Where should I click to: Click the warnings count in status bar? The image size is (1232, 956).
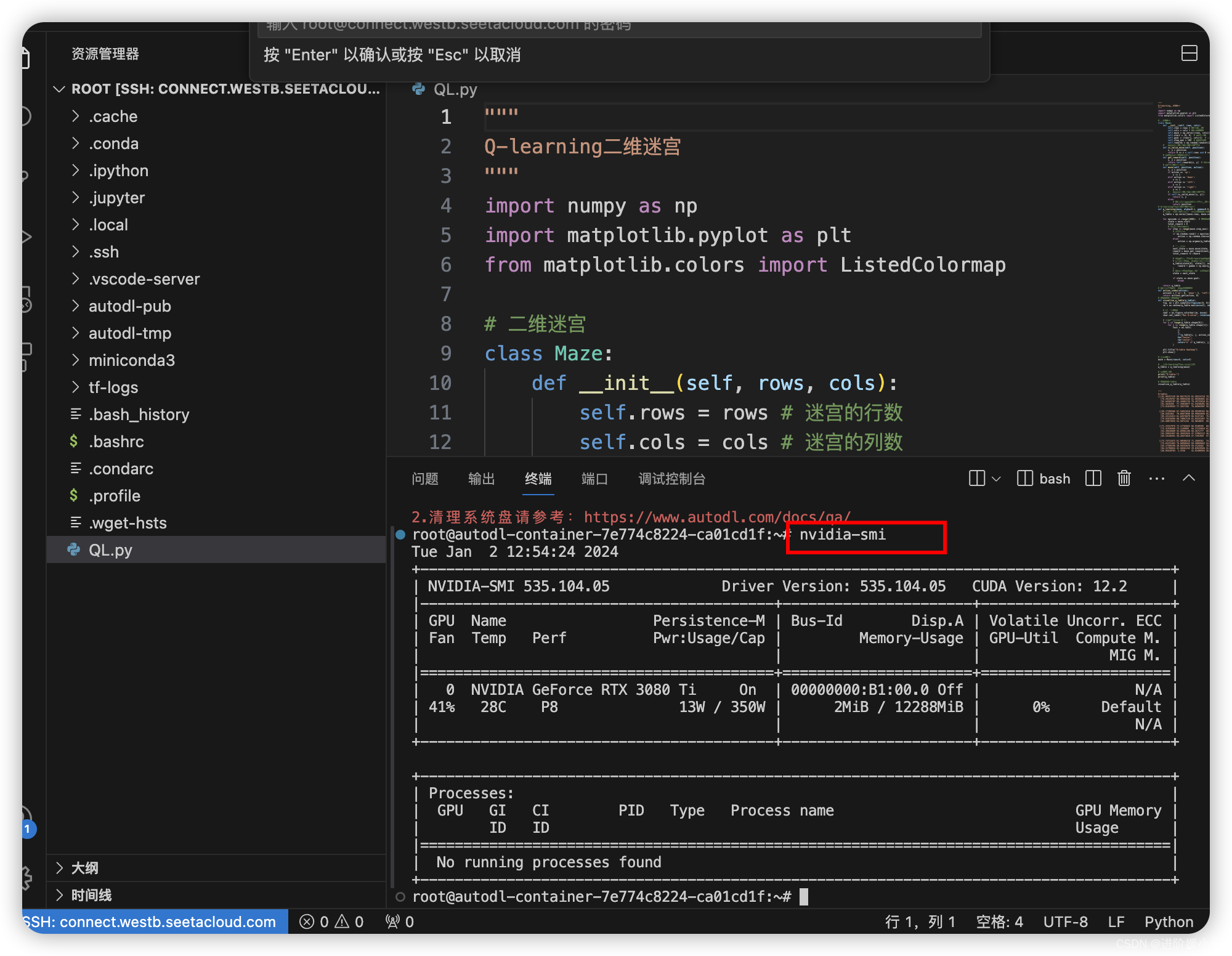point(349,922)
